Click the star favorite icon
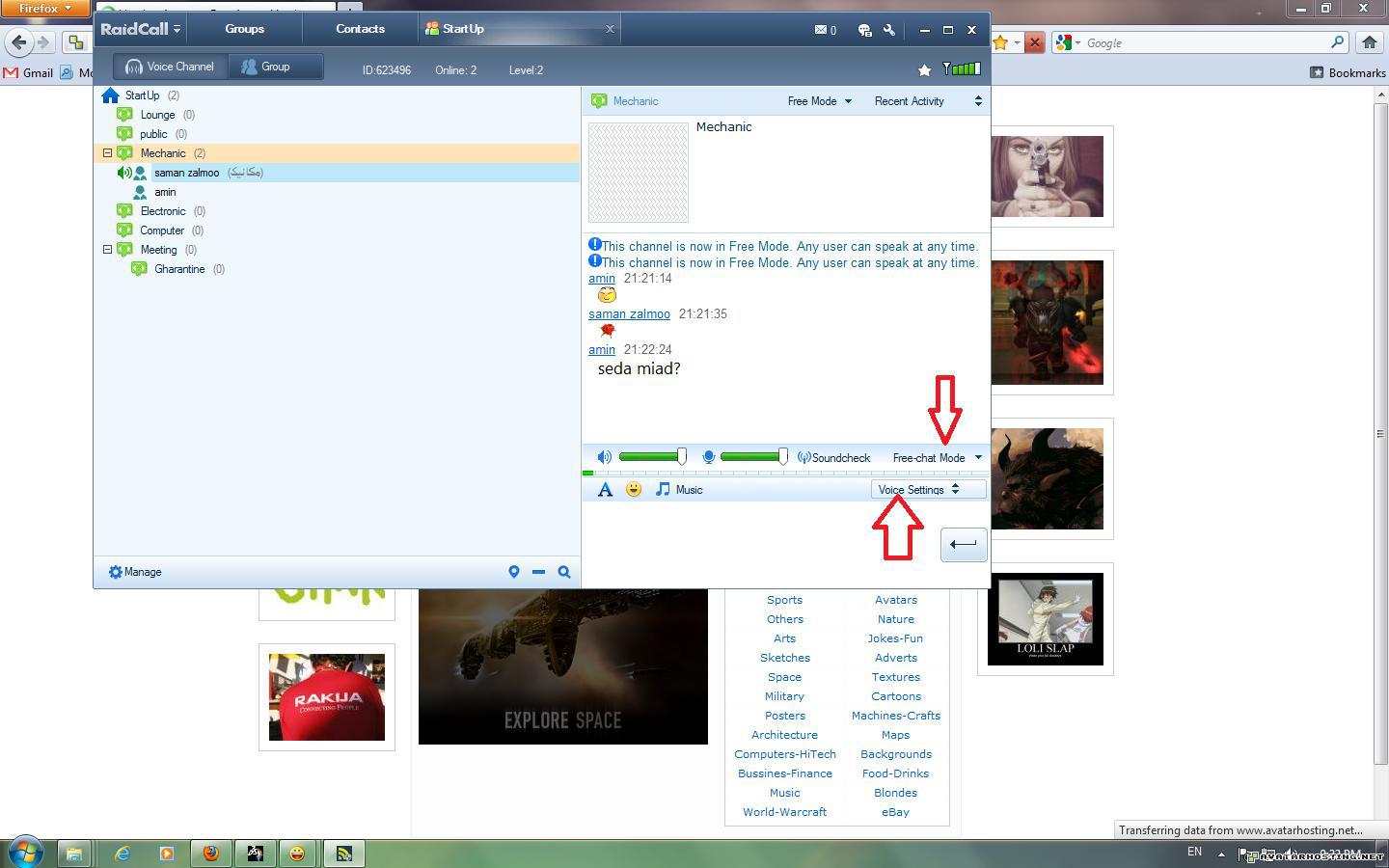Viewport: 1389px width, 868px height. coord(924,68)
